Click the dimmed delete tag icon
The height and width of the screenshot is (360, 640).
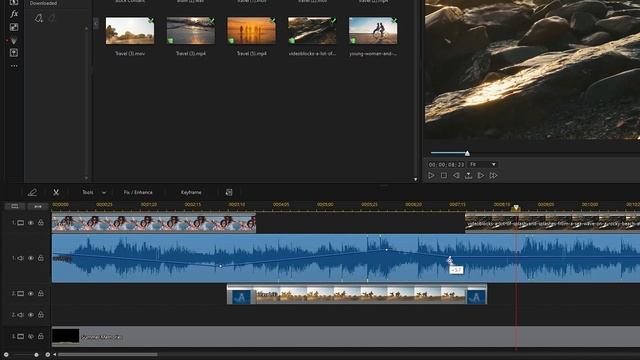pyautogui.click(x=52, y=18)
